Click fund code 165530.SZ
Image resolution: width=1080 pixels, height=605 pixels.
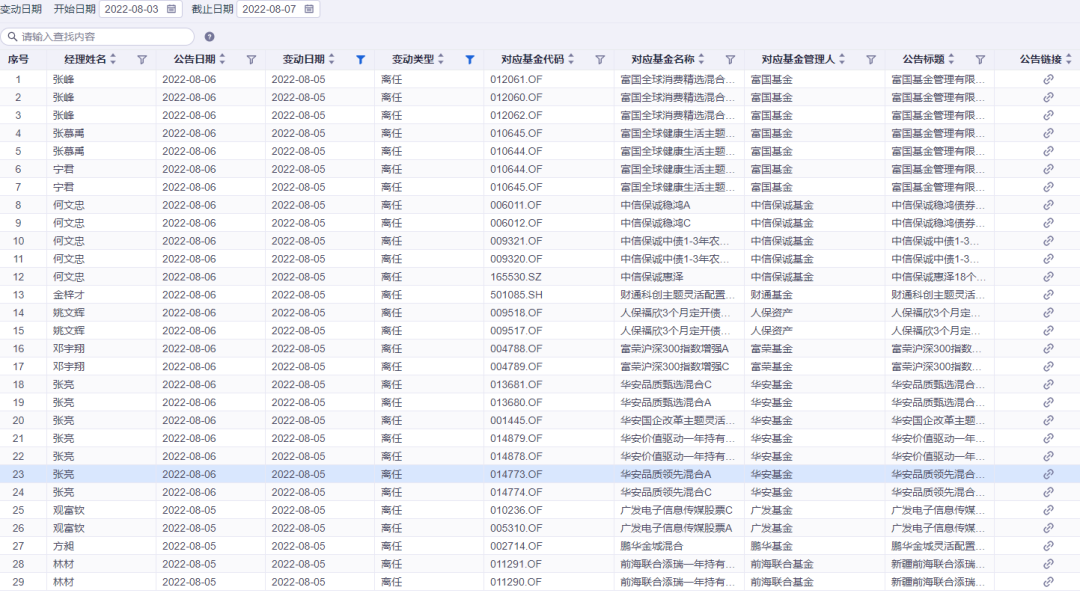pos(516,276)
